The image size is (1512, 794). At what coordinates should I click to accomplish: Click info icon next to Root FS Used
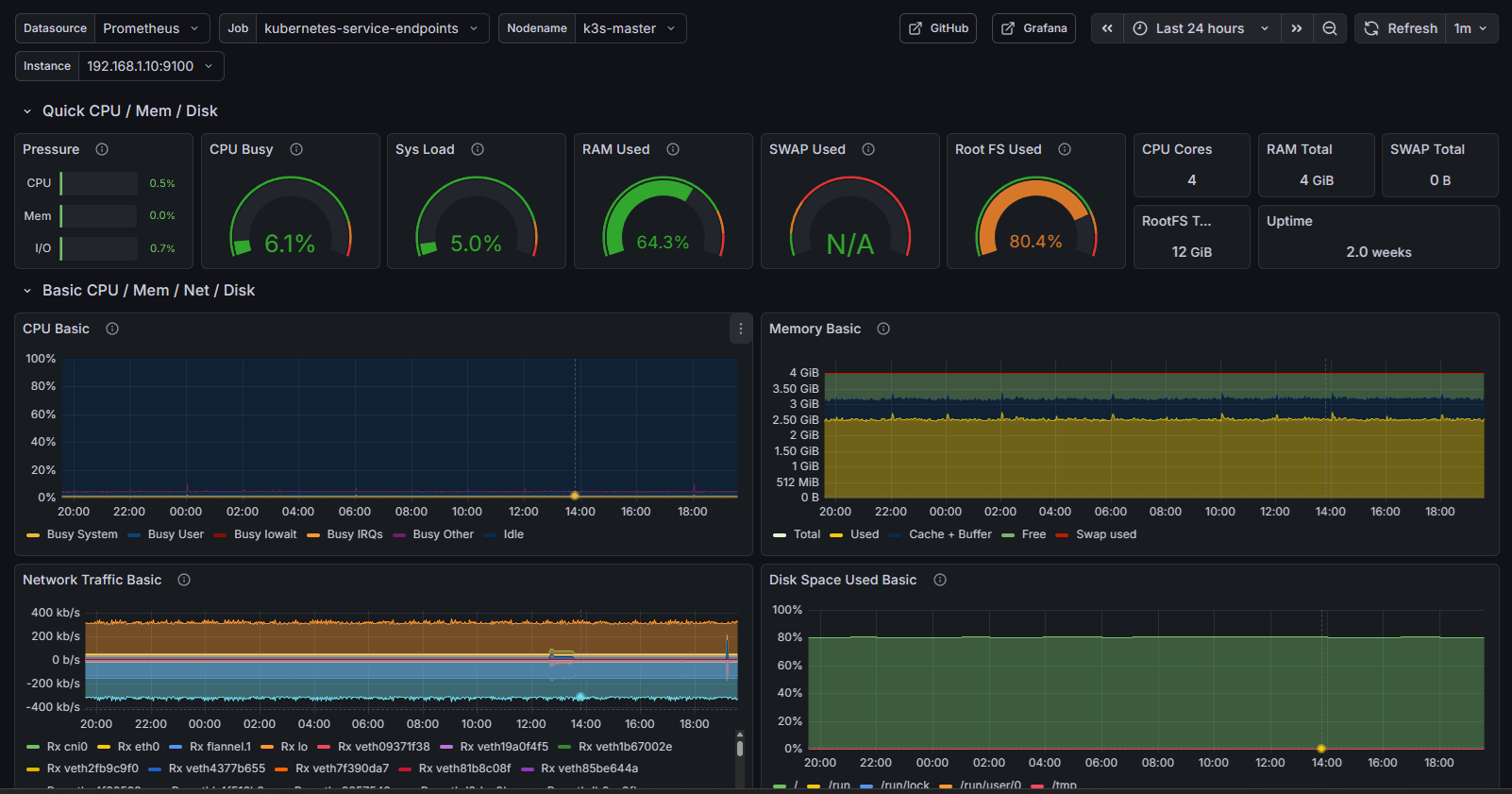[1065, 149]
